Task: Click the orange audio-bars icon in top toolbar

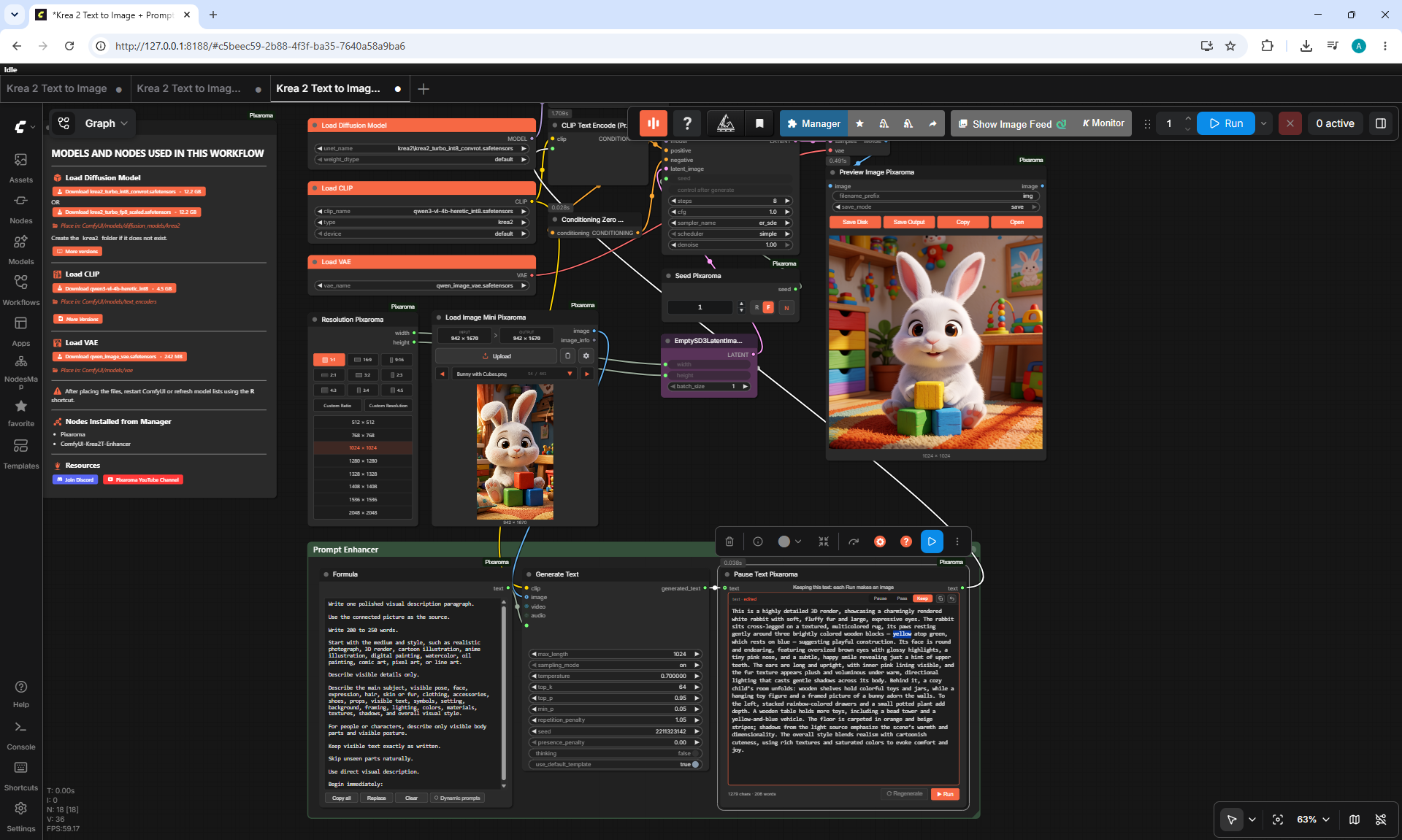Action: (x=654, y=123)
